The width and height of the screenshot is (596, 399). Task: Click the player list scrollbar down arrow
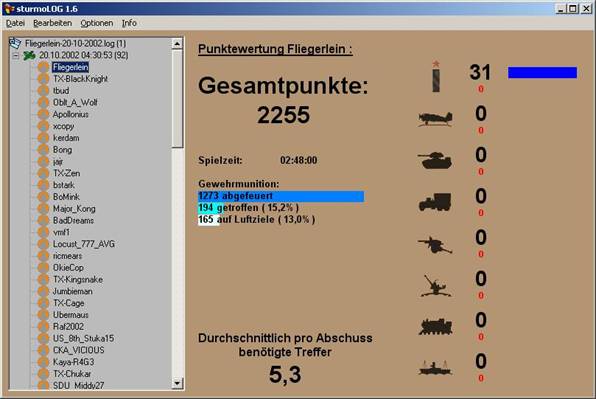tap(177, 383)
